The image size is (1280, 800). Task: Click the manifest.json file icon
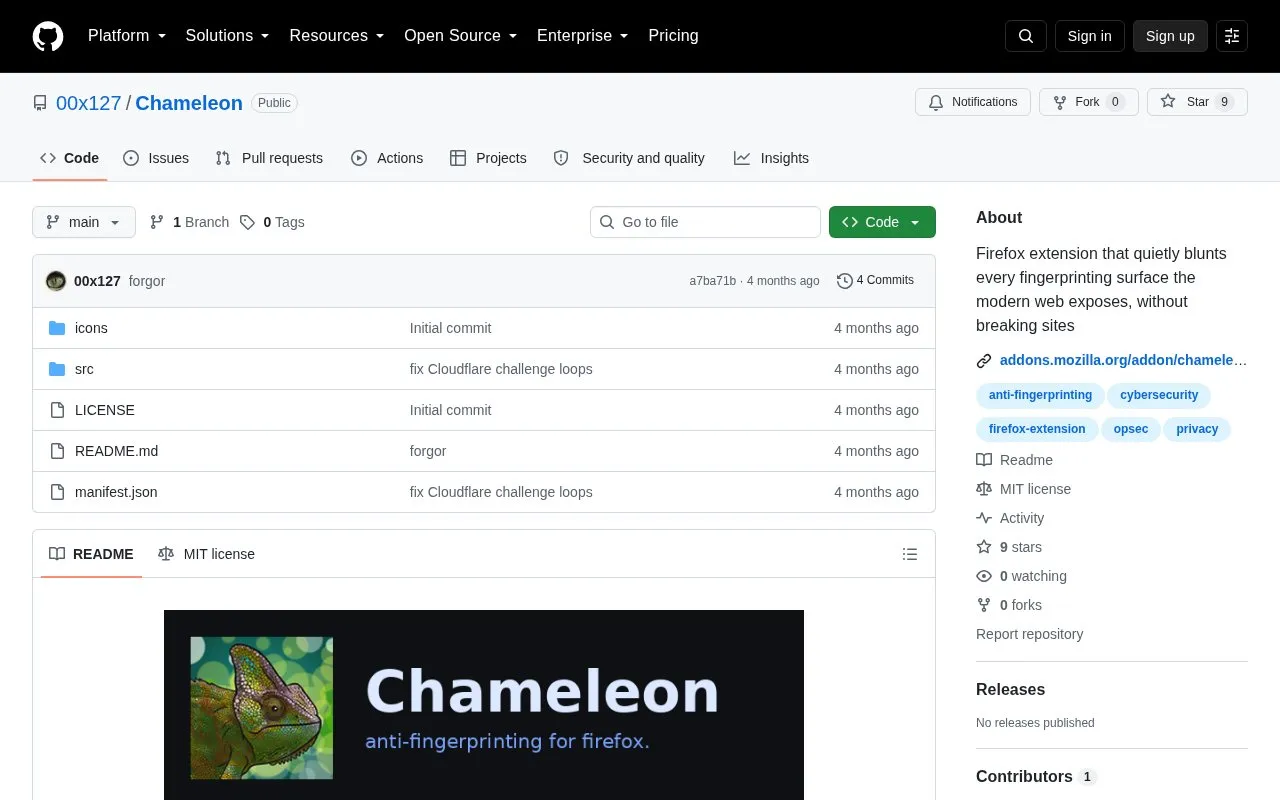click(x=57, y=492)
